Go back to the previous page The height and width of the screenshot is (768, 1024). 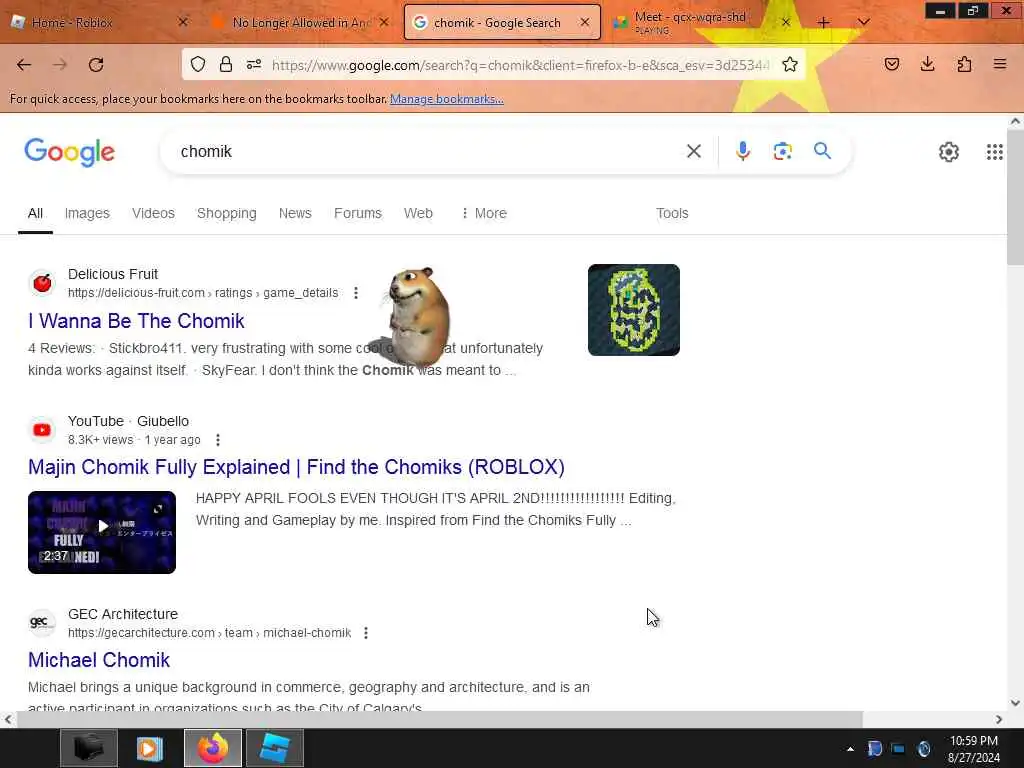pyautogui.click(x=24, y=65)
